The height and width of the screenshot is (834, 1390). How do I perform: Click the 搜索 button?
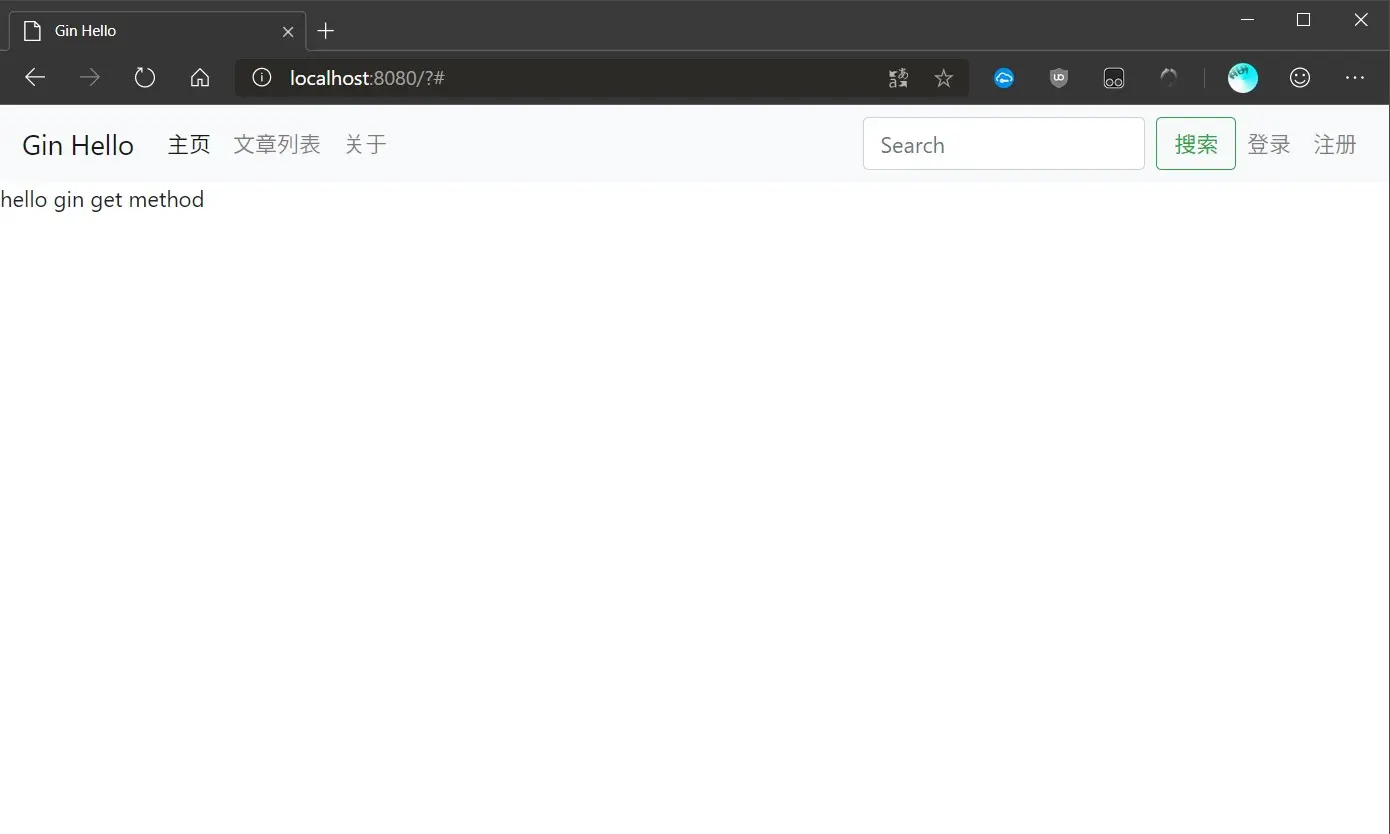(x=1196, y=144)
